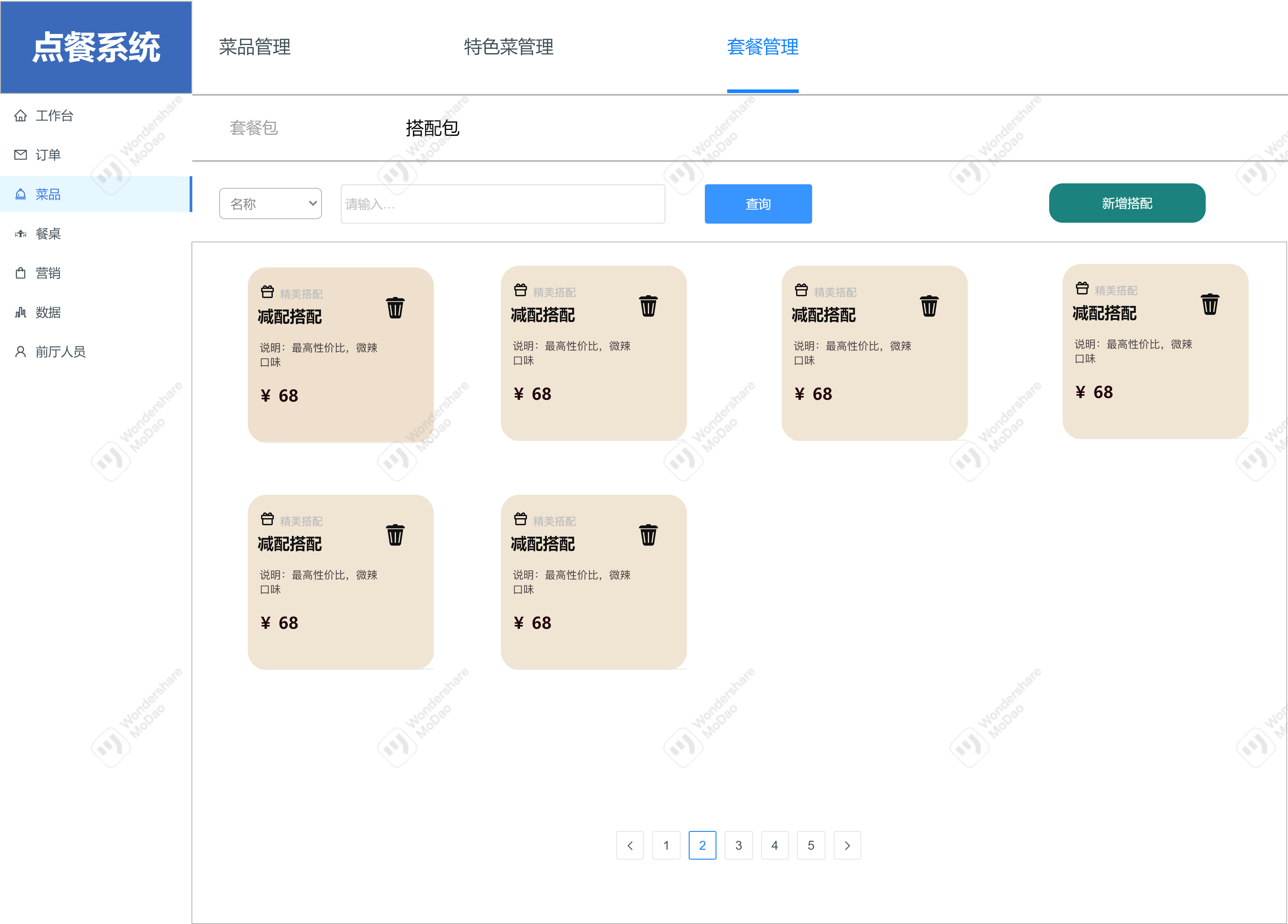Screen dimensions: 1288x924
Task: Open the 搭配包 sub-tab
Action: 433,128
